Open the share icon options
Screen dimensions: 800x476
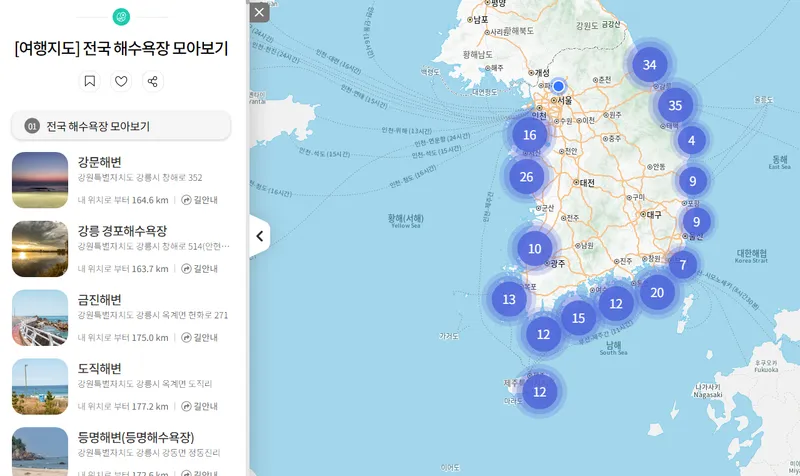click(153, 81)
